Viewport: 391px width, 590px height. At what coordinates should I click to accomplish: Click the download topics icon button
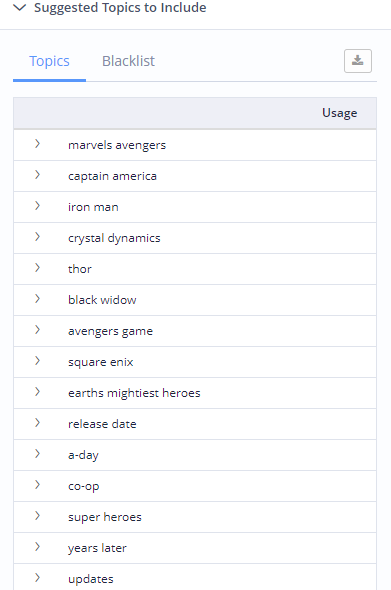(358, 61)
